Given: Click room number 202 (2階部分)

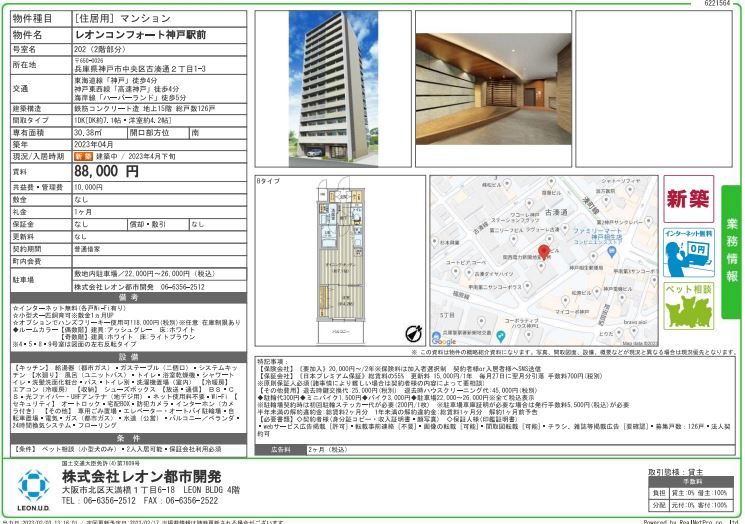Looking at the screenshot, I should [x=100, y=49].
